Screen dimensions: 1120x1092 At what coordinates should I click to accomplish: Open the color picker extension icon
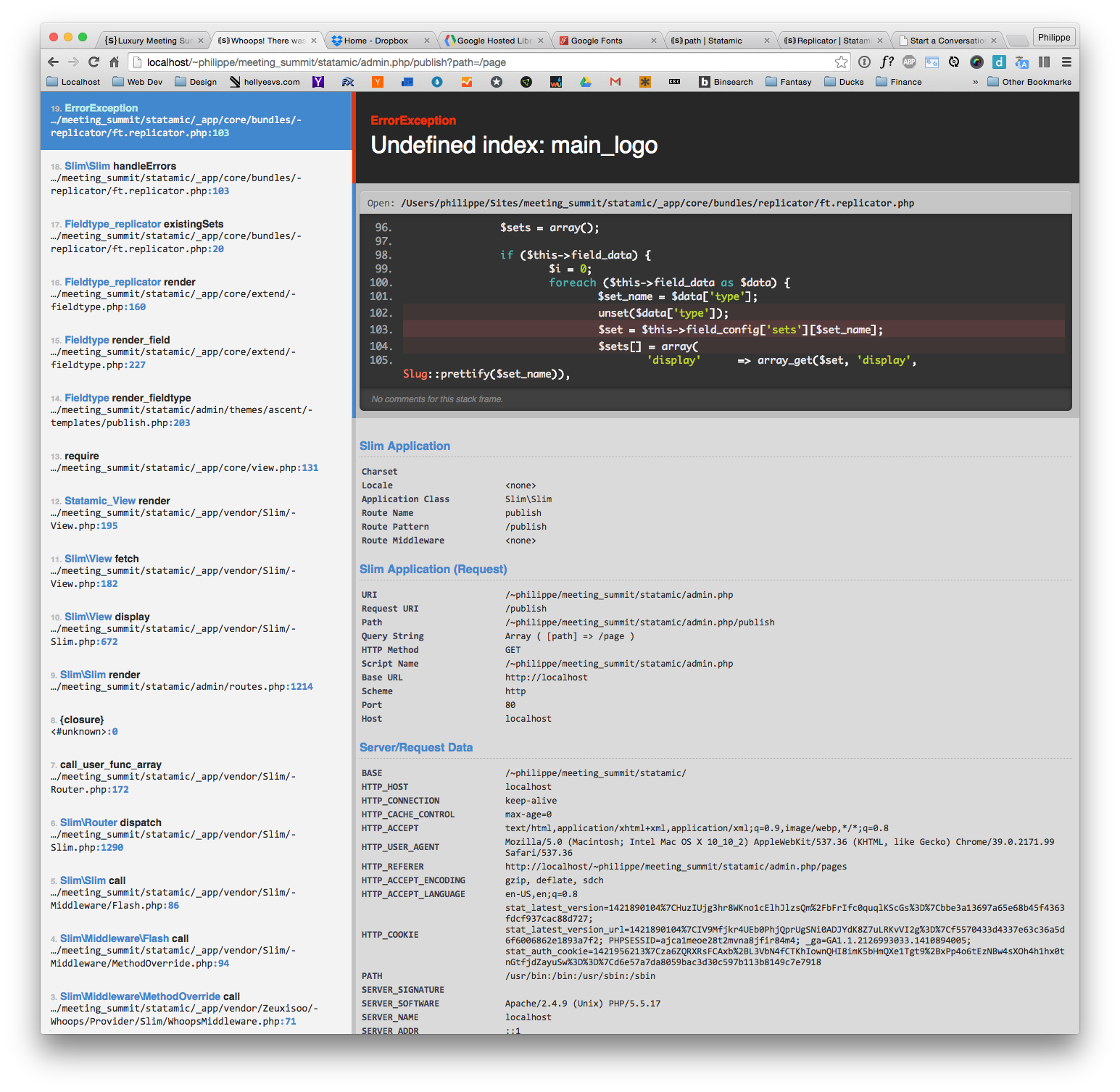(976, 62)
